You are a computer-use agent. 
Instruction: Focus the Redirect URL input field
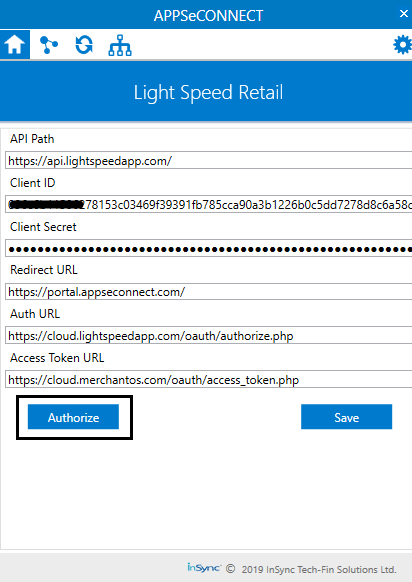[209, 292]
